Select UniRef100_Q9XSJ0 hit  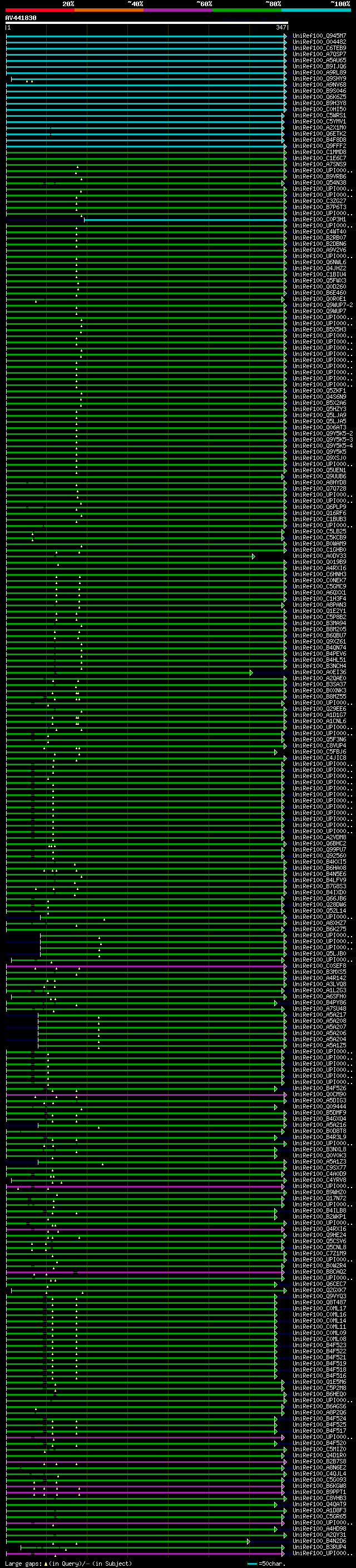coord(319,458)
